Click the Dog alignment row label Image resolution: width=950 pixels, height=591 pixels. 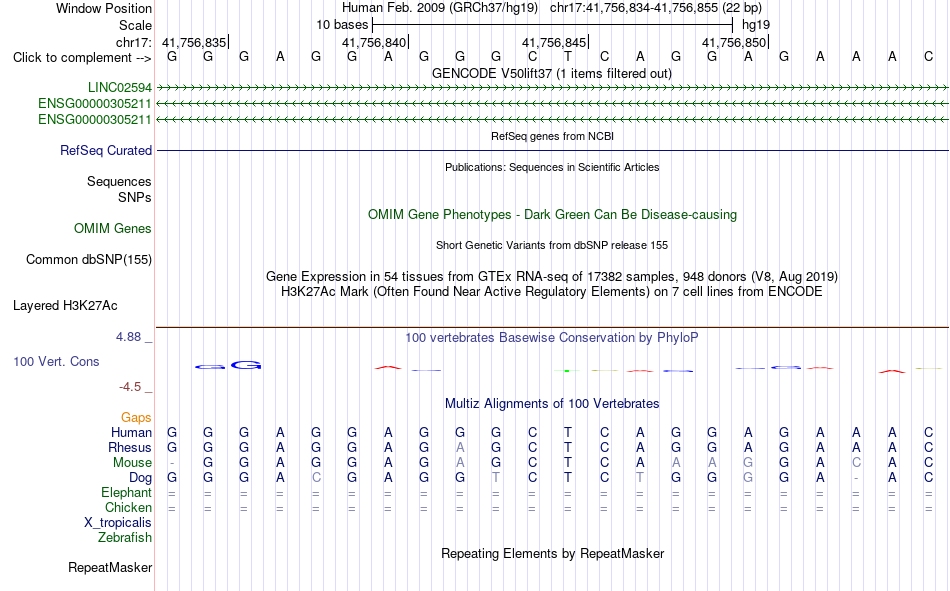click(x=140, y=478)
